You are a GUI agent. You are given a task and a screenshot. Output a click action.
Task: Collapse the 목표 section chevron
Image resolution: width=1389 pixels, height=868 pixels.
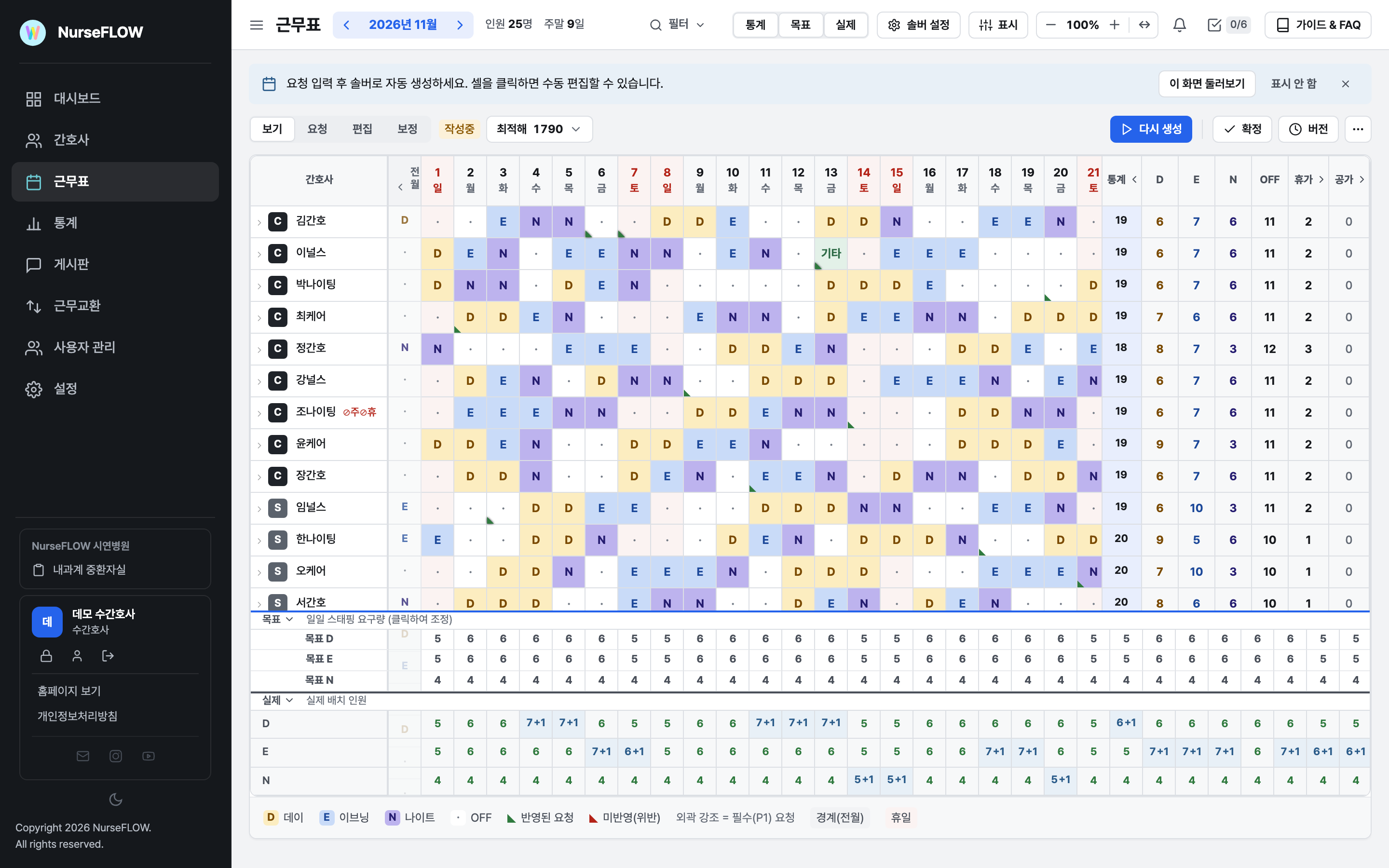289,619
